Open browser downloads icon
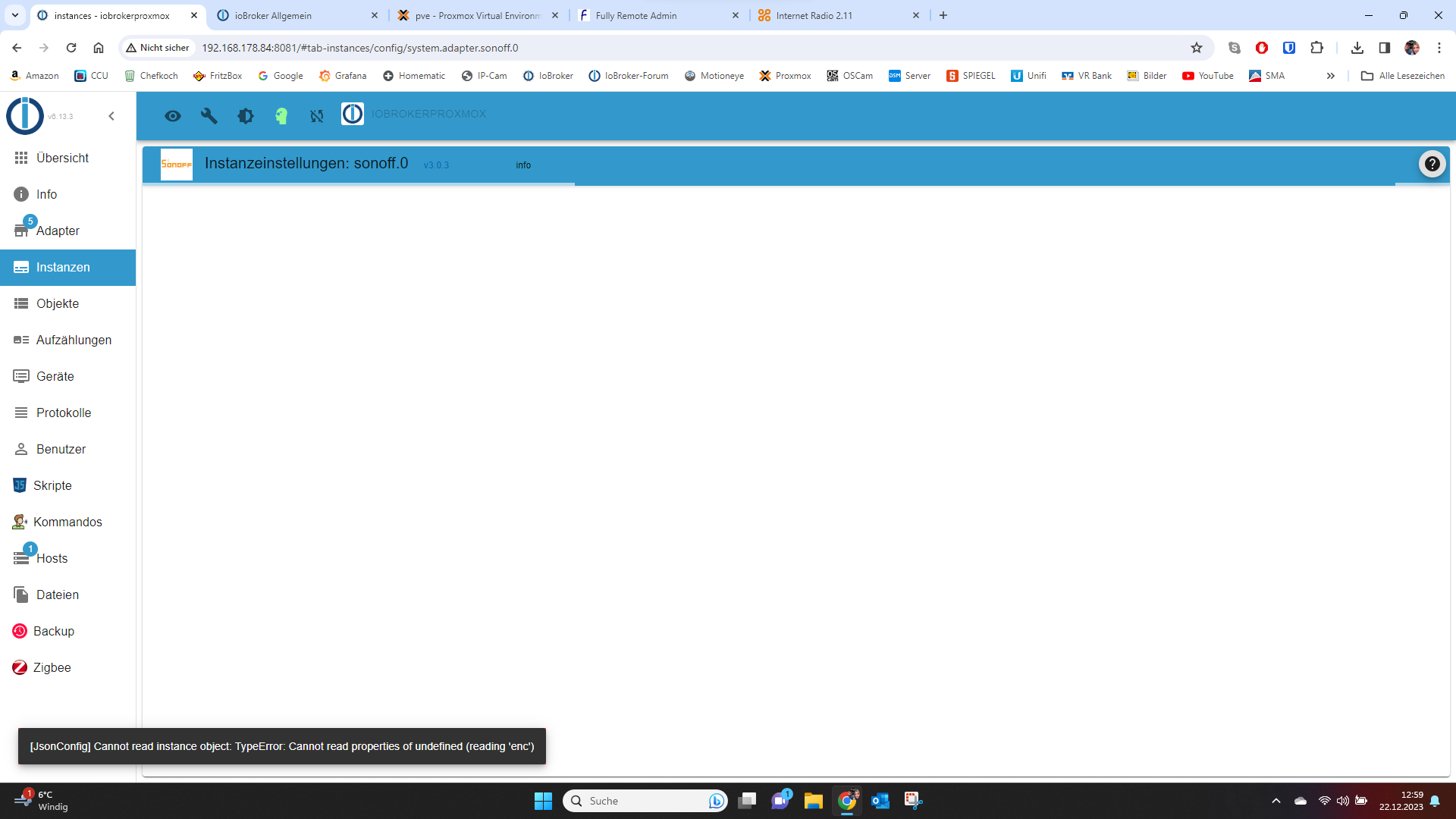 [x=1357, y=48]
